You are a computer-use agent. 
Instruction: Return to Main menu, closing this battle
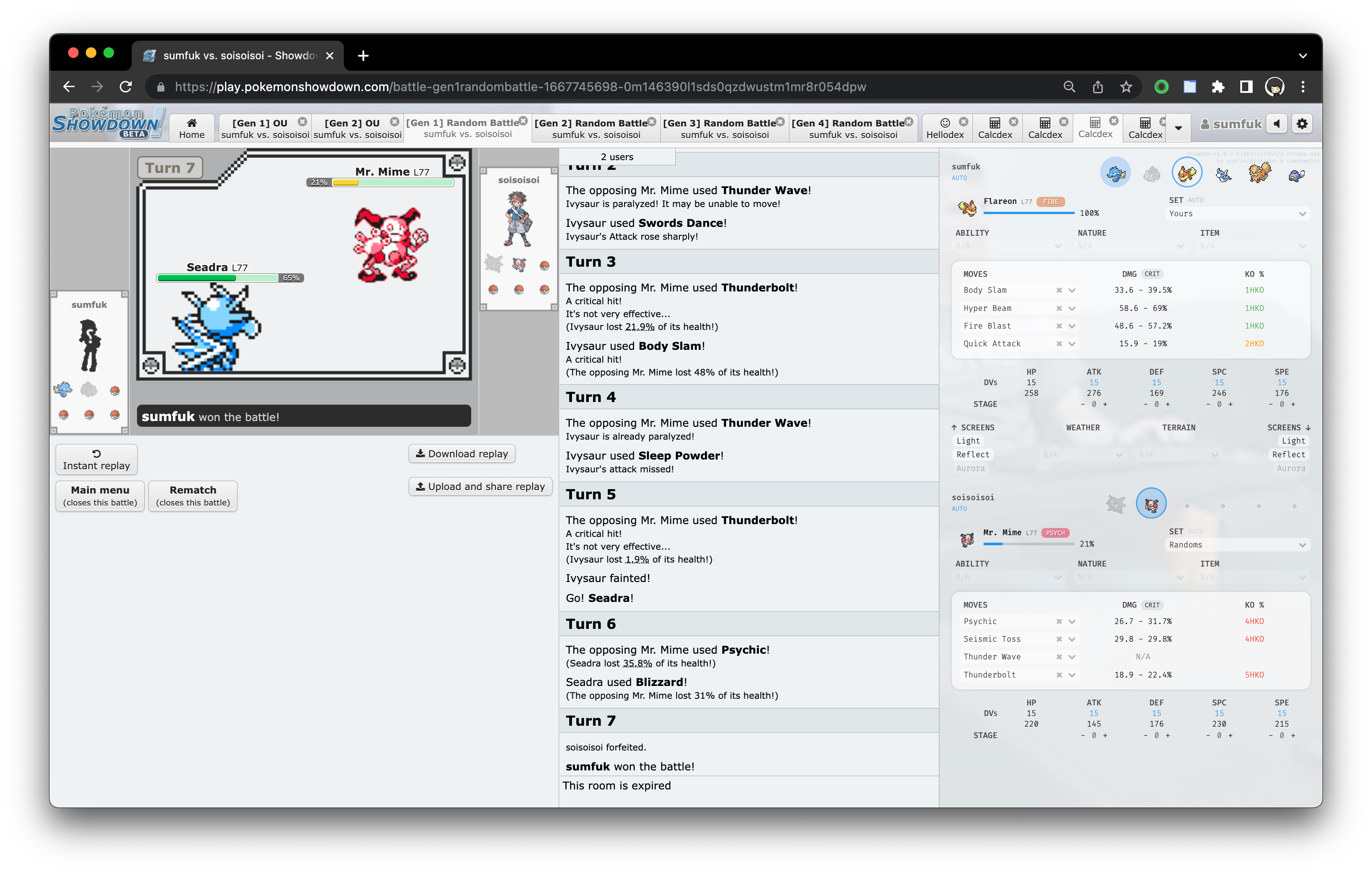[x=100, y=496]
